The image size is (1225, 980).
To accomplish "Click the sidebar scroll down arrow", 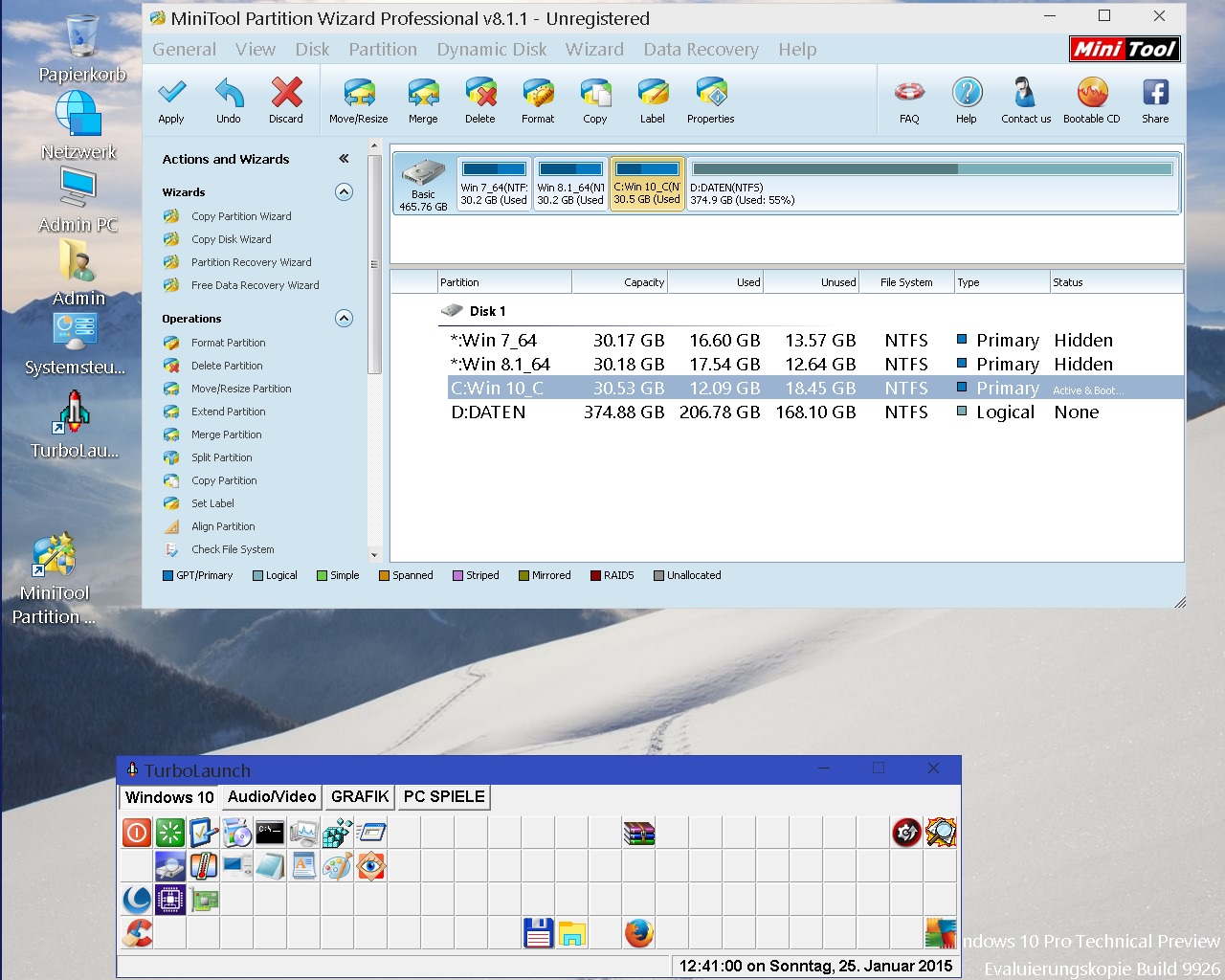I will 374,555.
